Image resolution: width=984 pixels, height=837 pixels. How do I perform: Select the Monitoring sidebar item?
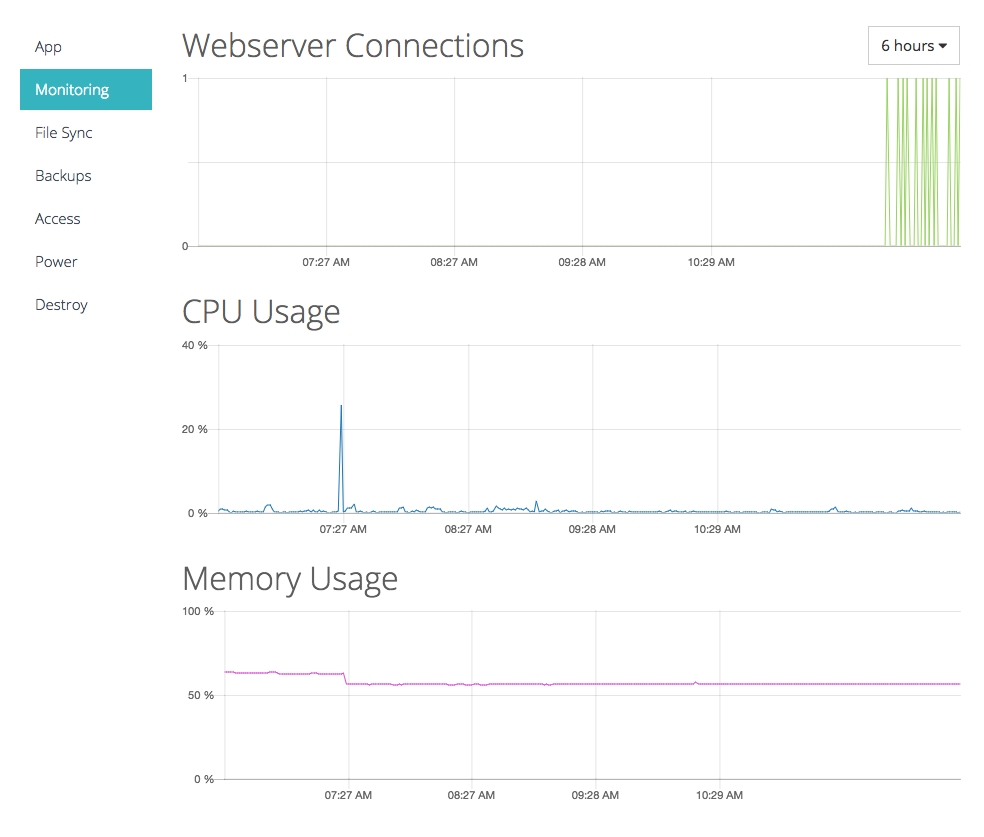click(72, 90)
